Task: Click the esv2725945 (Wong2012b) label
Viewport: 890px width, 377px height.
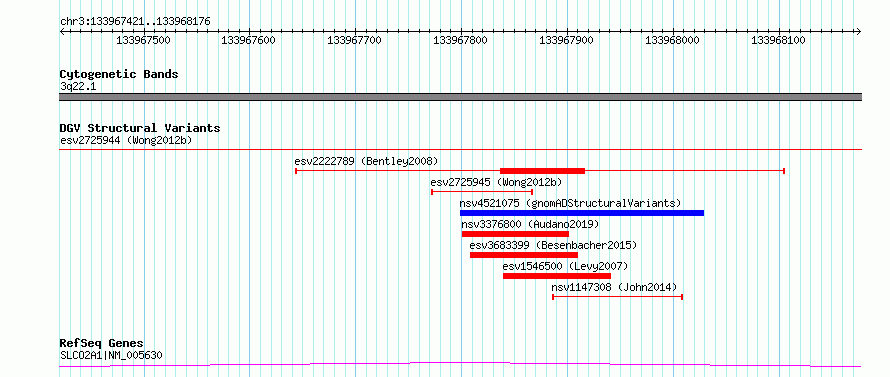Action: coord(496,182)
